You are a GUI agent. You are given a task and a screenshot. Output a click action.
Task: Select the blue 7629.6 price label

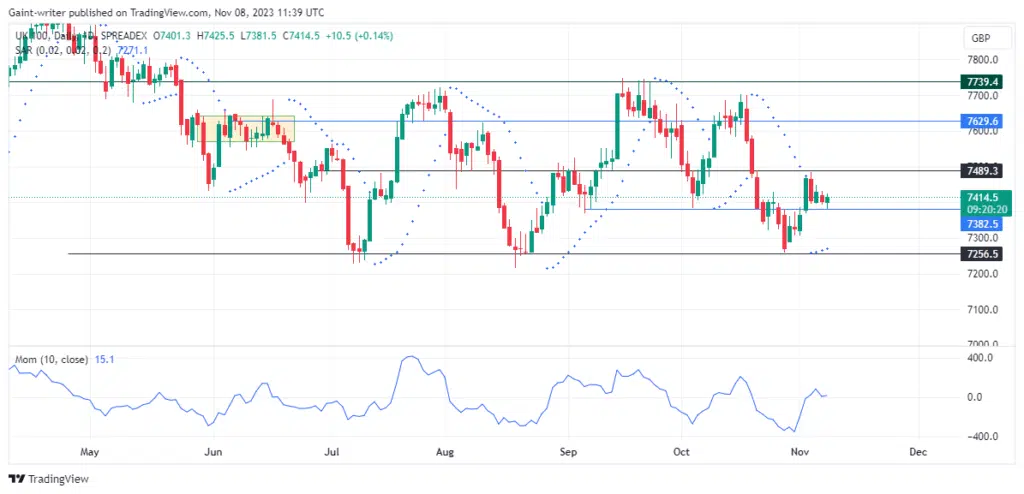coord(978,121)
